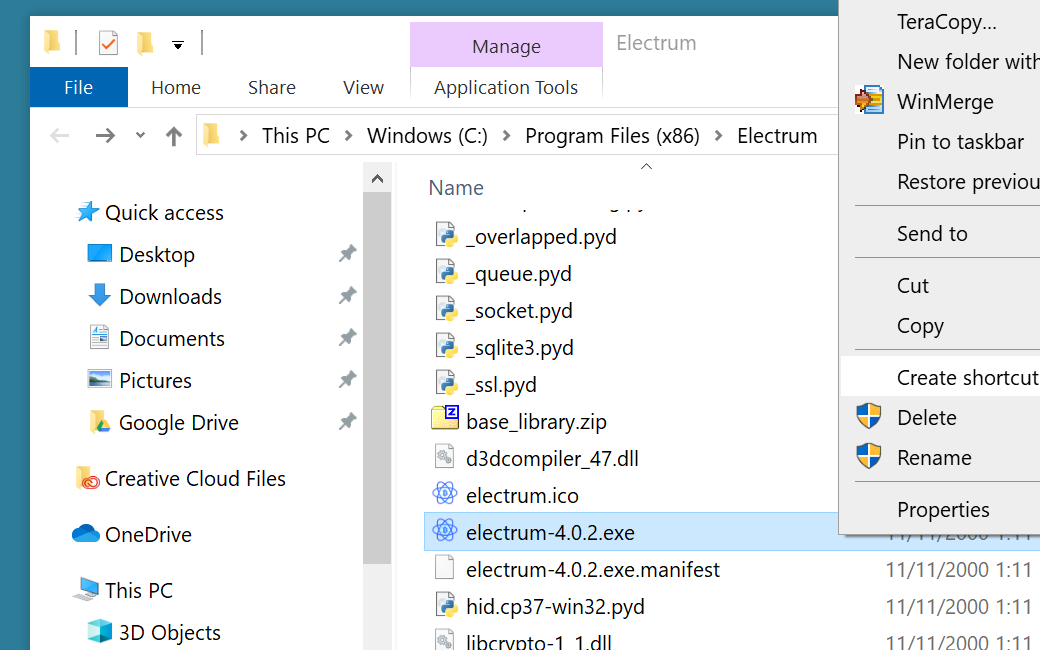The height and width of the screenshot is (650, 1040).
Task: Click pin icon next to Google Drive
Action: [348, 421]
